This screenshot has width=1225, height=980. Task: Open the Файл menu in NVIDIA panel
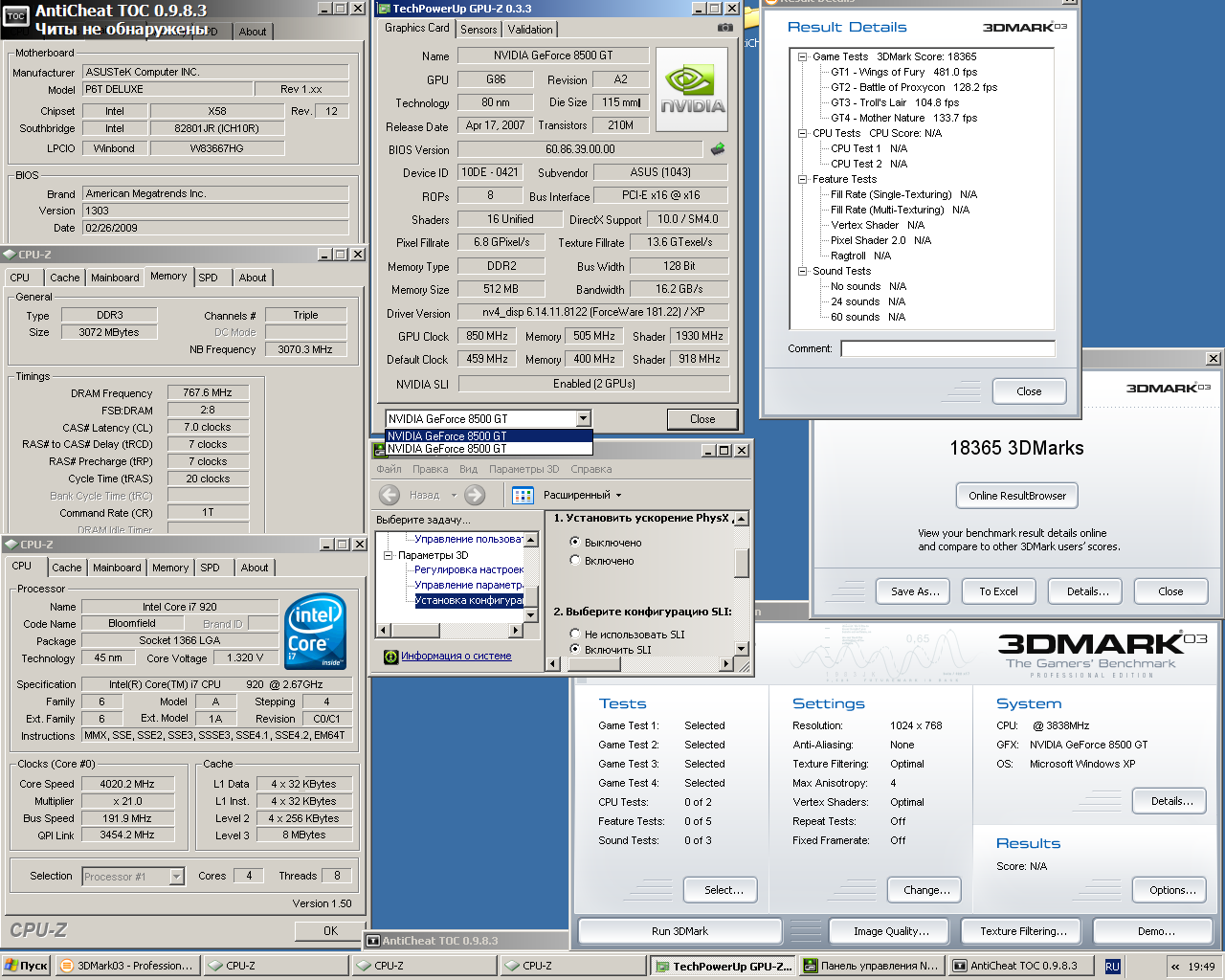(x=389, y=469)
